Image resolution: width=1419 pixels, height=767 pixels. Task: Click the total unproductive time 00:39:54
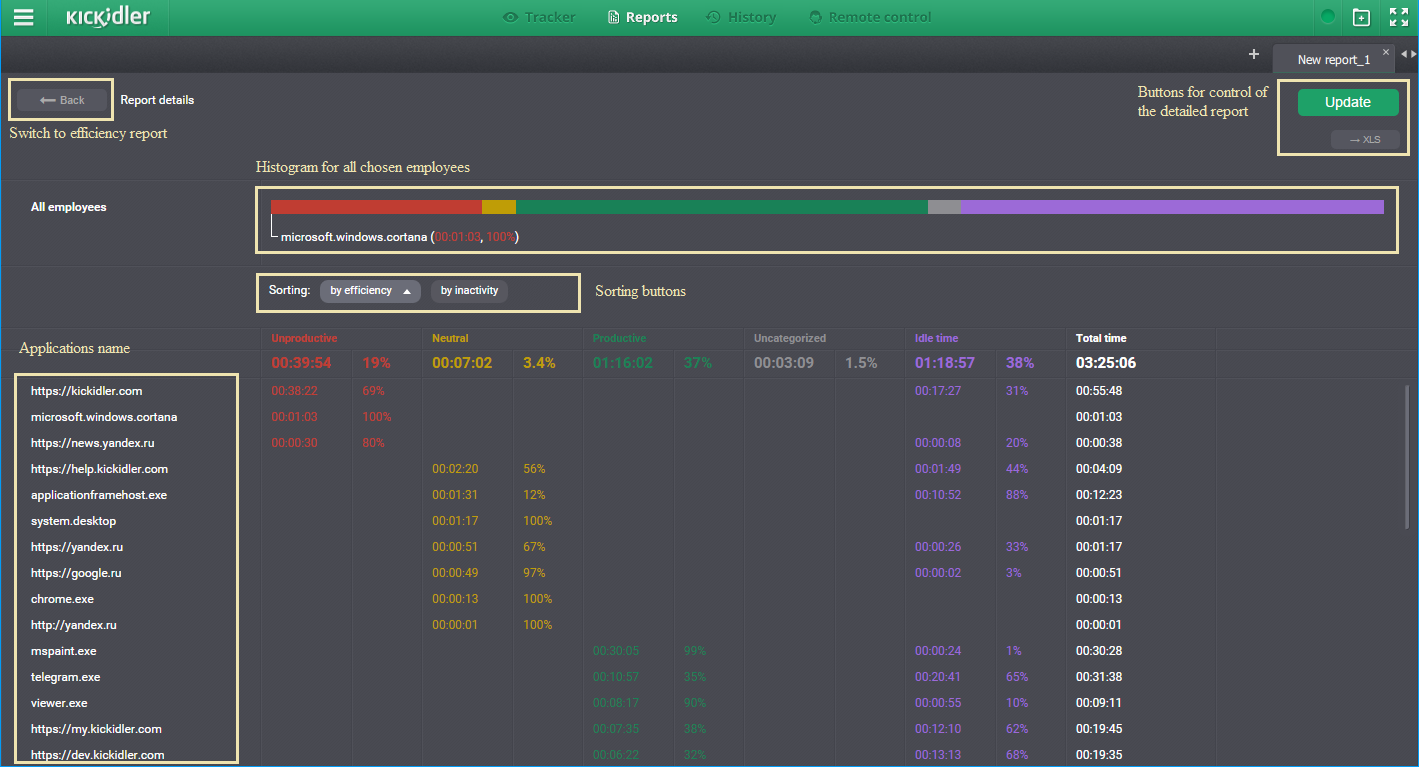(x=301, y=363)
